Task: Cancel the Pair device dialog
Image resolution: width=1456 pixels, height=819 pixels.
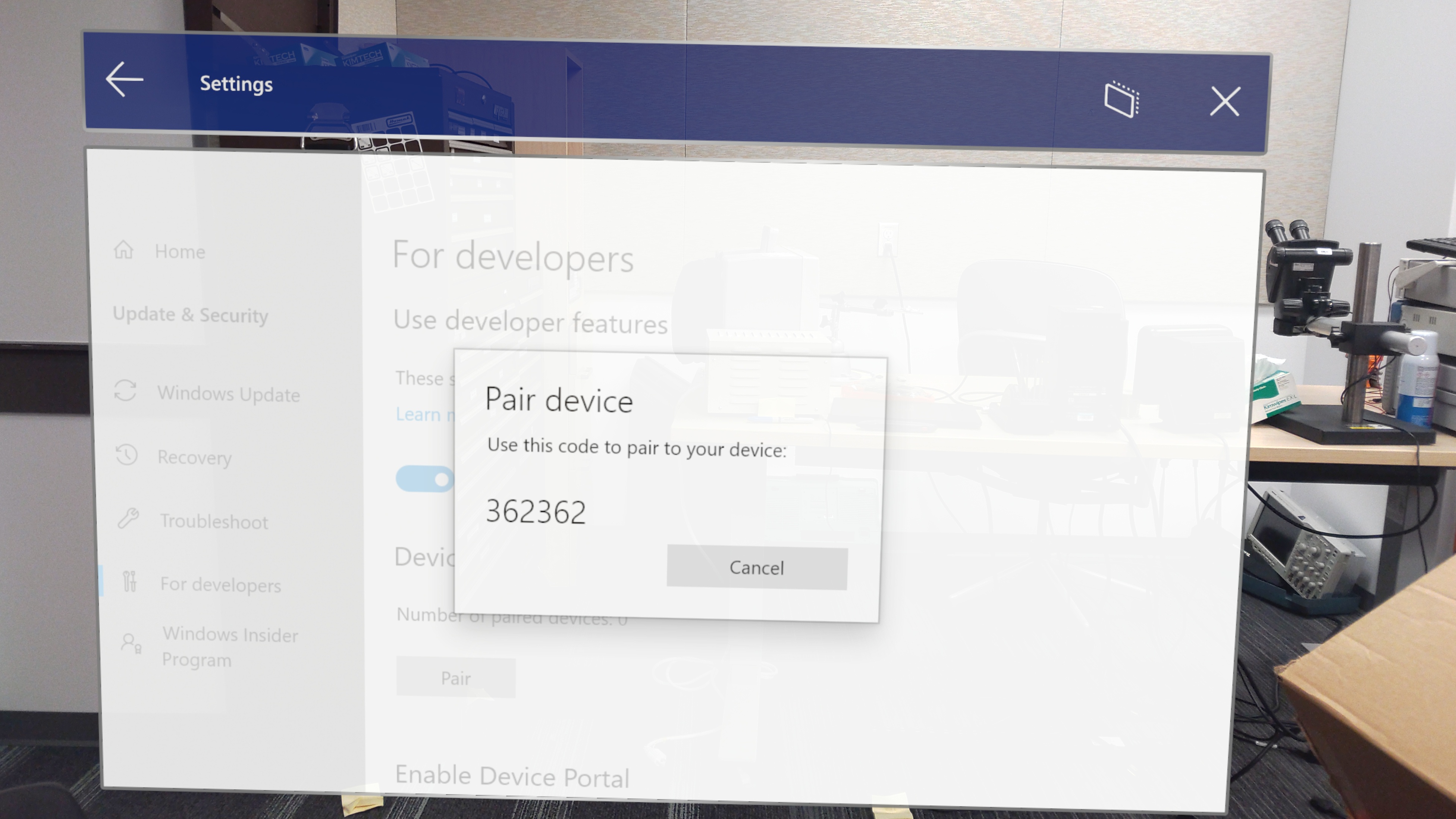Action: [757, 567]
